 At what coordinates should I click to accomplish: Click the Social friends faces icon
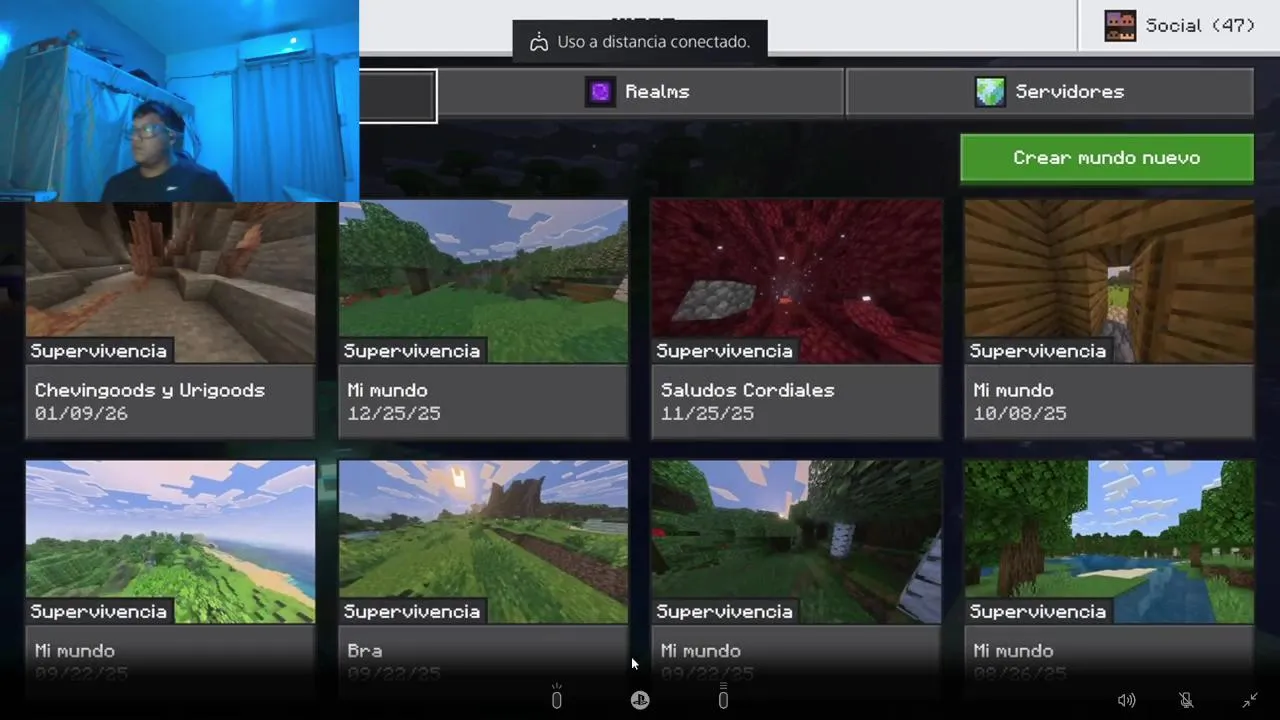[x=1120, y=26]
